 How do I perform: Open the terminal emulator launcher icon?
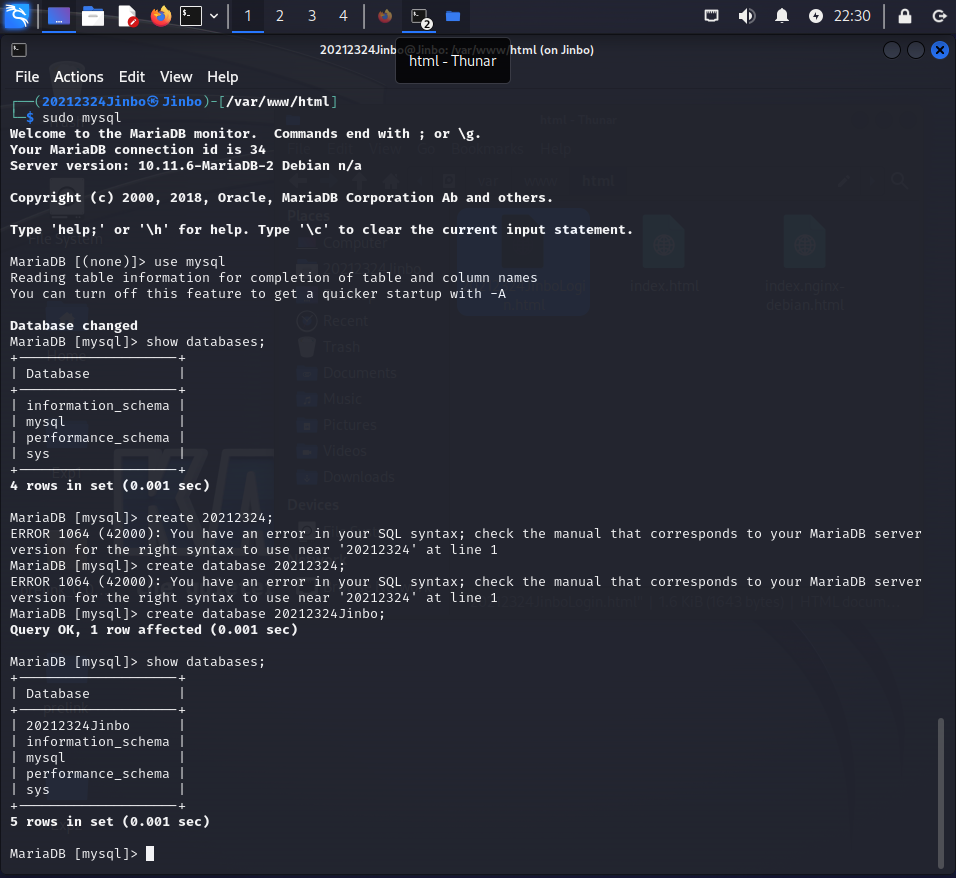[x=191, y=16]
